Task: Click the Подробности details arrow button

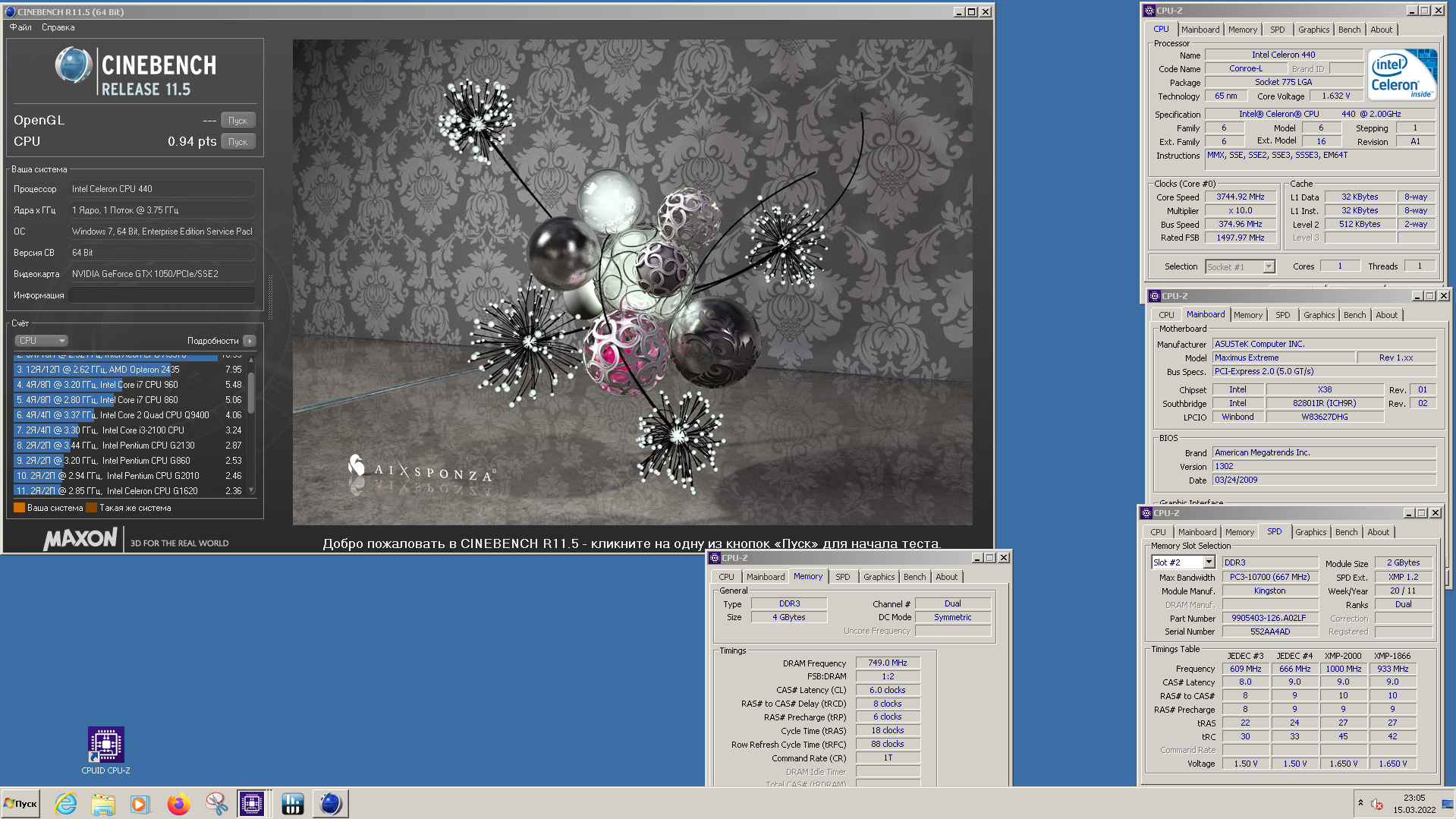Action: click(x=250, y=341)
